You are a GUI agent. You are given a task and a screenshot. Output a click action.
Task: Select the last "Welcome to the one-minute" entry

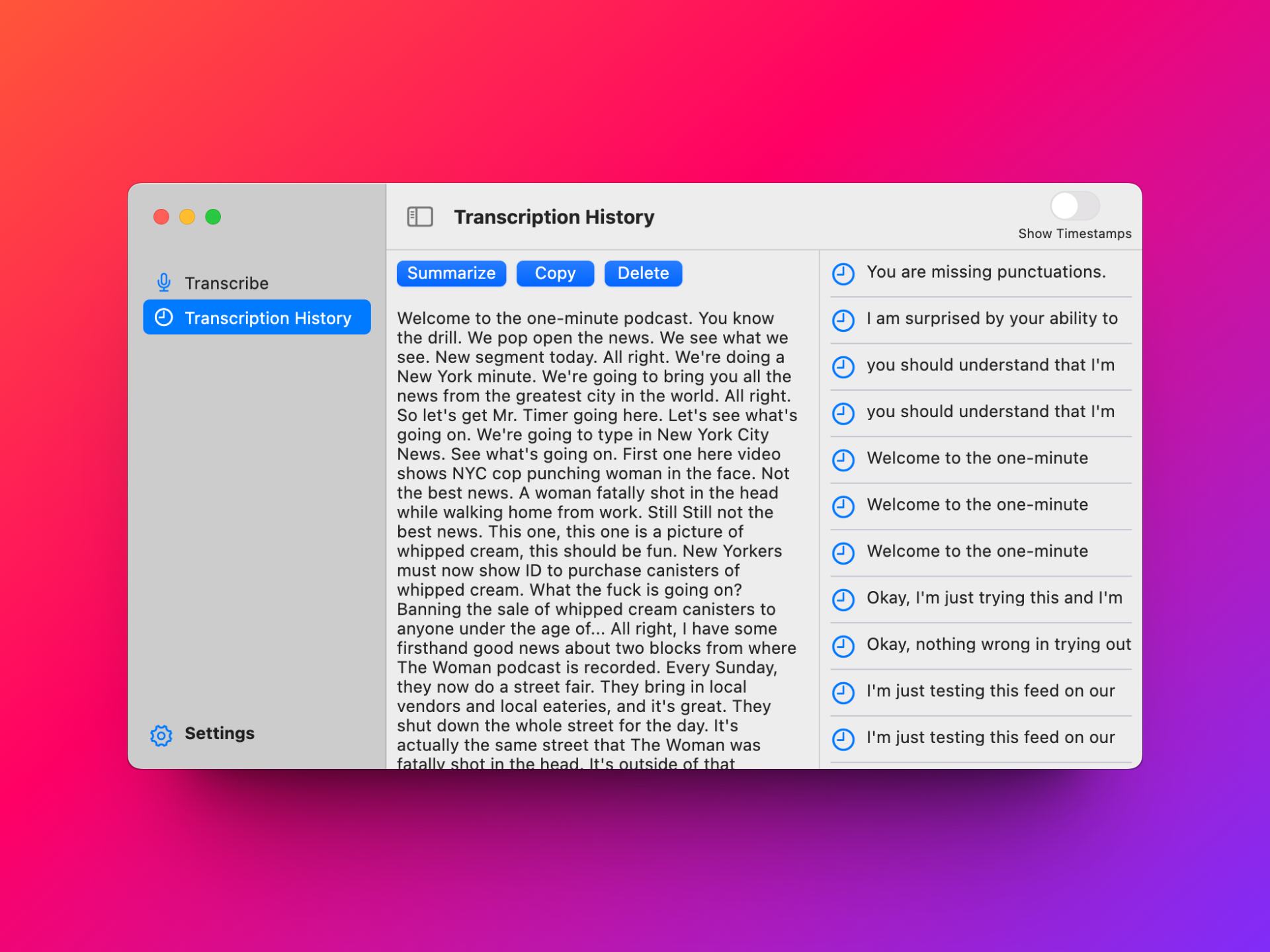[x=976, y=551]
